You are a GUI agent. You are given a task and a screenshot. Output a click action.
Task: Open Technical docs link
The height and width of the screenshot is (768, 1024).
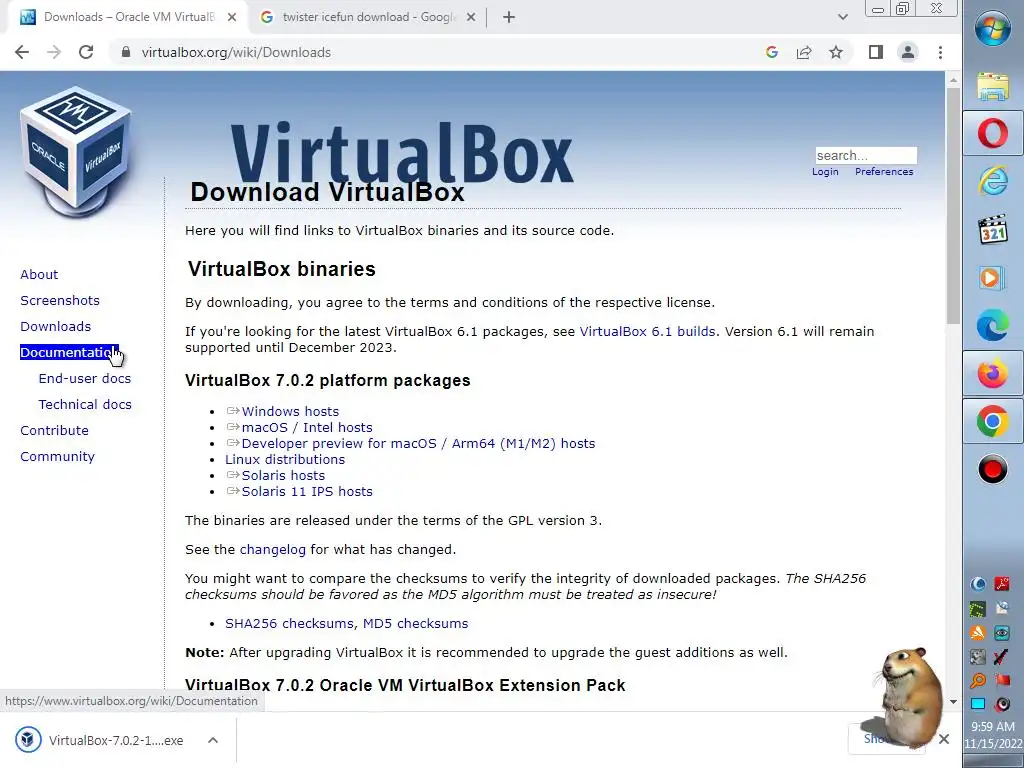pyautogui.click(x=85, y=405)
